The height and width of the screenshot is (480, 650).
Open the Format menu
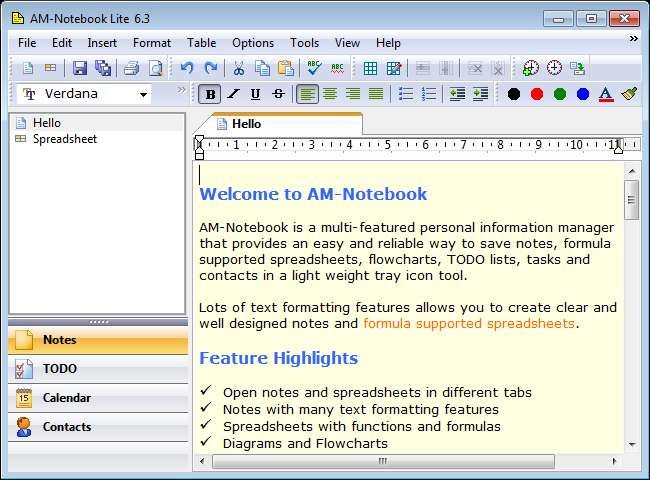(x=152, y=43)
